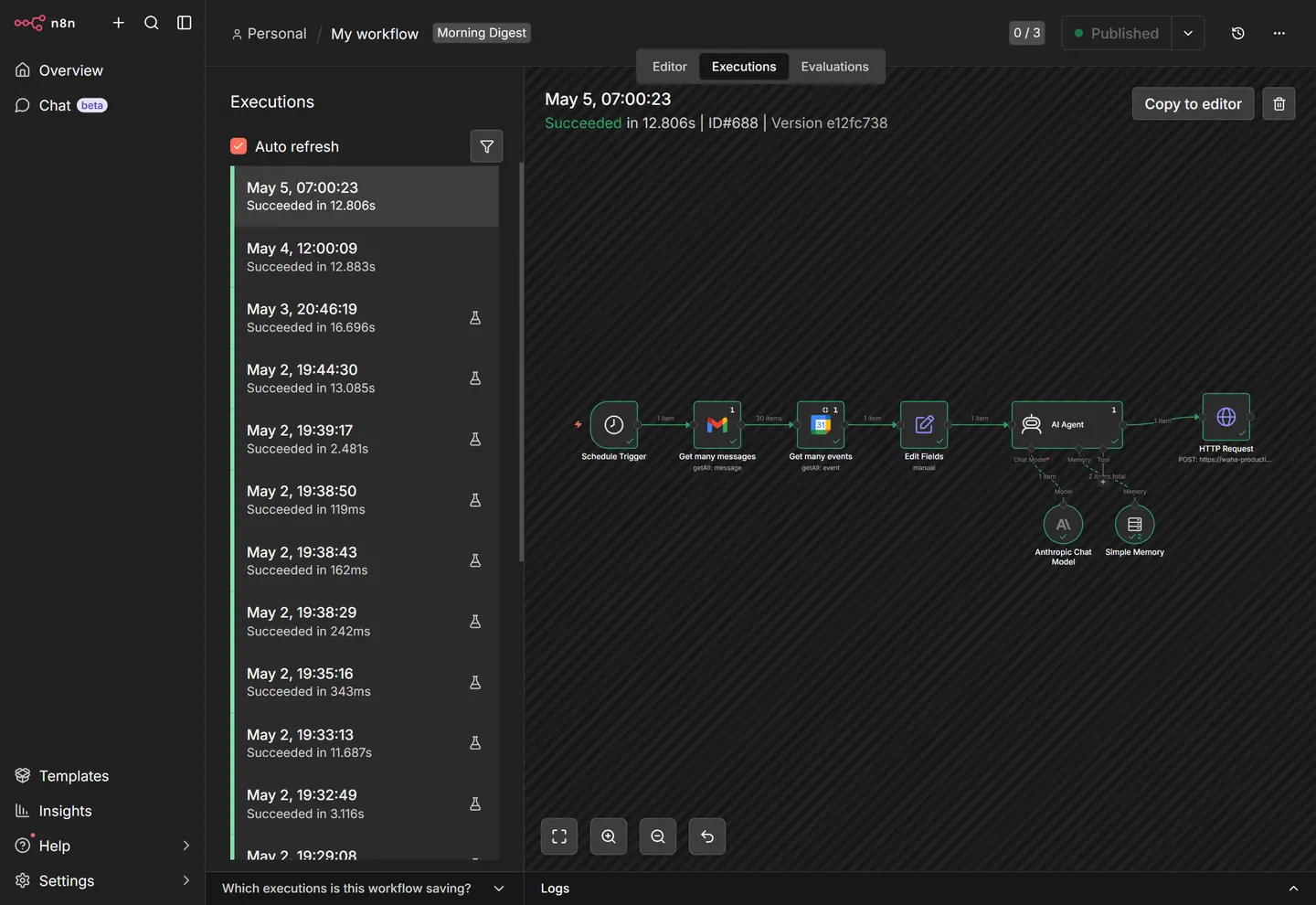Screen dimensions: 1316x905
Task: Click the Copy to editor button
Action: (1193, 104)
